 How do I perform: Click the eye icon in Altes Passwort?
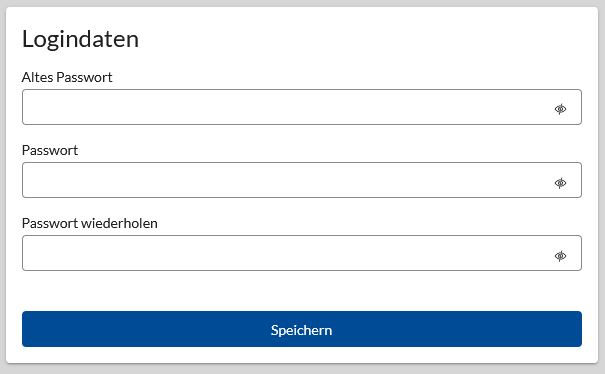560,109
